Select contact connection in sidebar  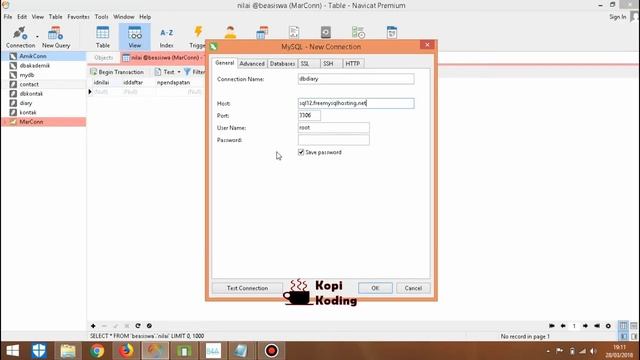pyautogui.click(x=44, y=84)
